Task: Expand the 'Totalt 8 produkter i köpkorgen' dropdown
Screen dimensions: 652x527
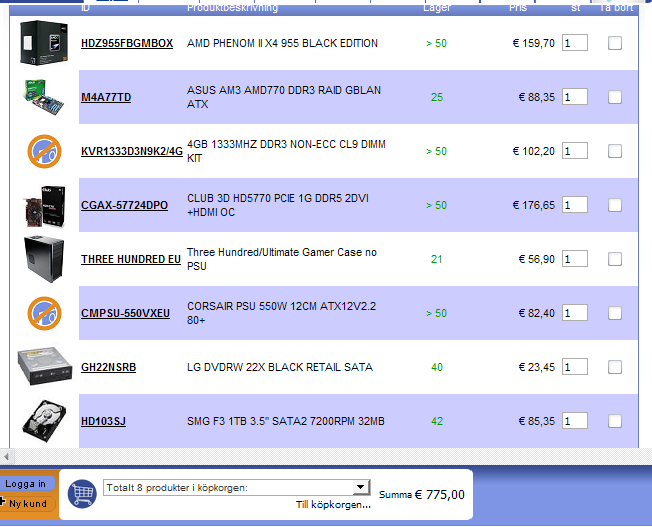Action: point(360,487)
